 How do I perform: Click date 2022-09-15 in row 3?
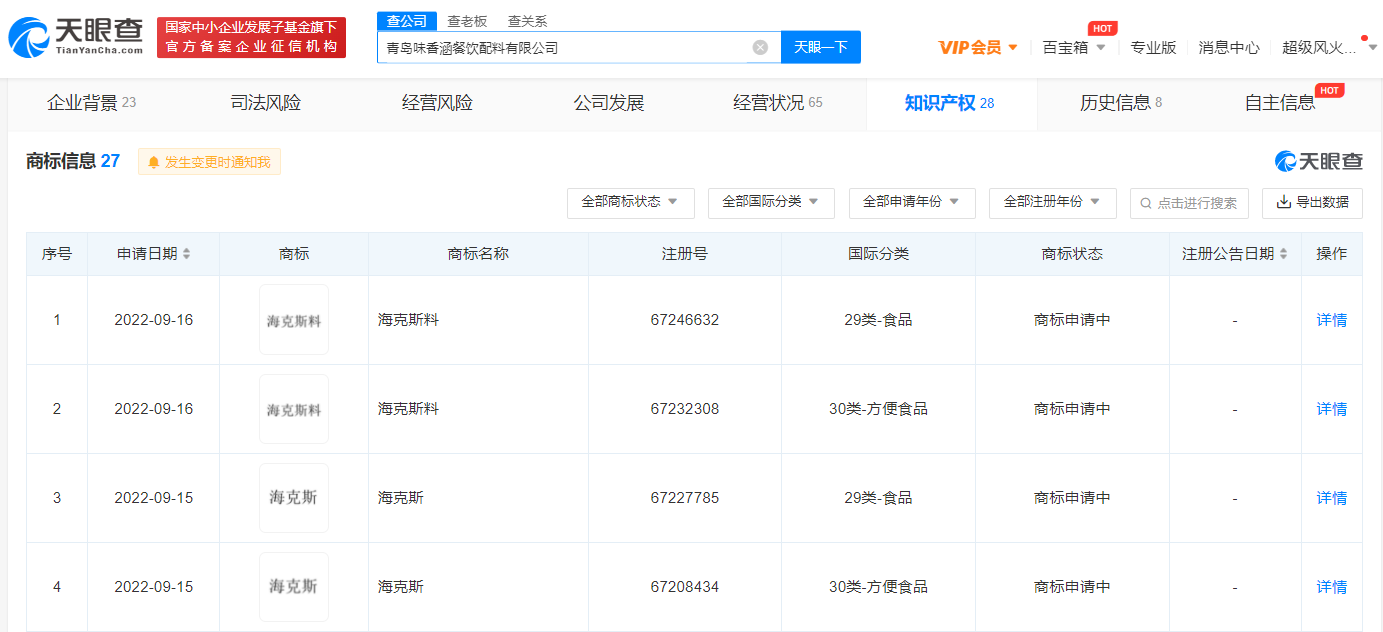coord(153,498)
